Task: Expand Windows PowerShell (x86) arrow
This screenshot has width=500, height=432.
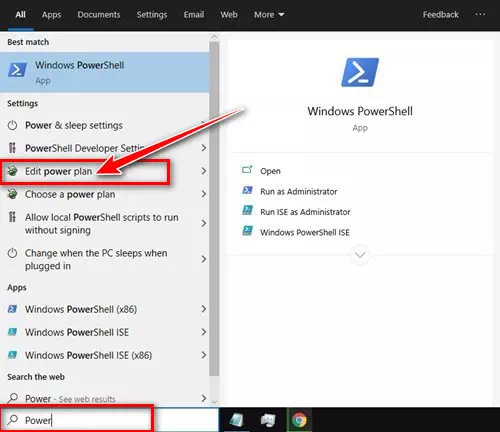Action: (204, 309)
